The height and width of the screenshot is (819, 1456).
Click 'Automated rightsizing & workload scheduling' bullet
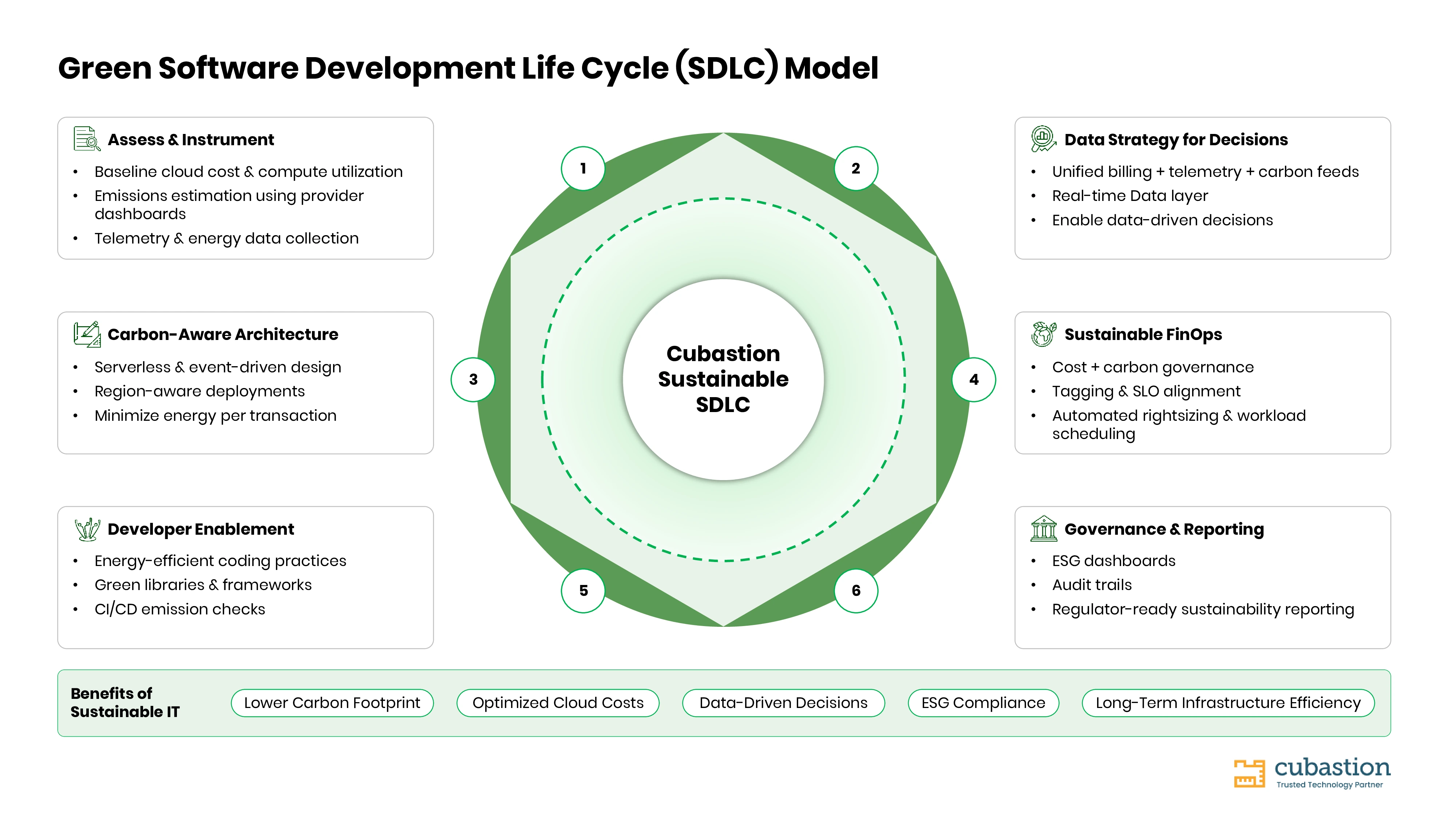click(x=1179, y=424)
